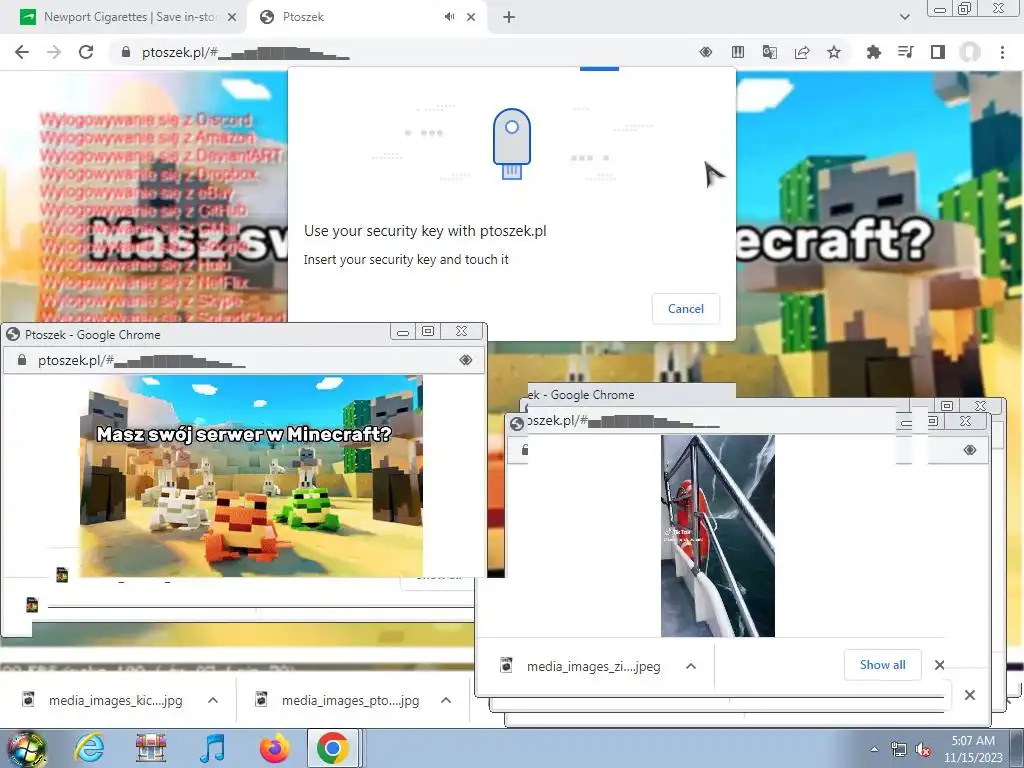This screenshot has width=1024, height=768.
Task: Close the Ptoszek popup window
Action: (461, 332)
